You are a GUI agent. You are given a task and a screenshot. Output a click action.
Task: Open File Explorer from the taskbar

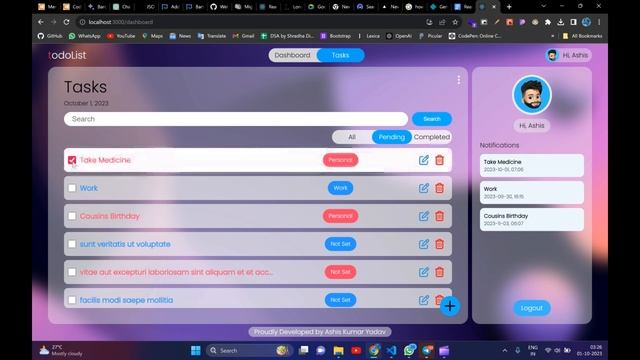(338, 350)
